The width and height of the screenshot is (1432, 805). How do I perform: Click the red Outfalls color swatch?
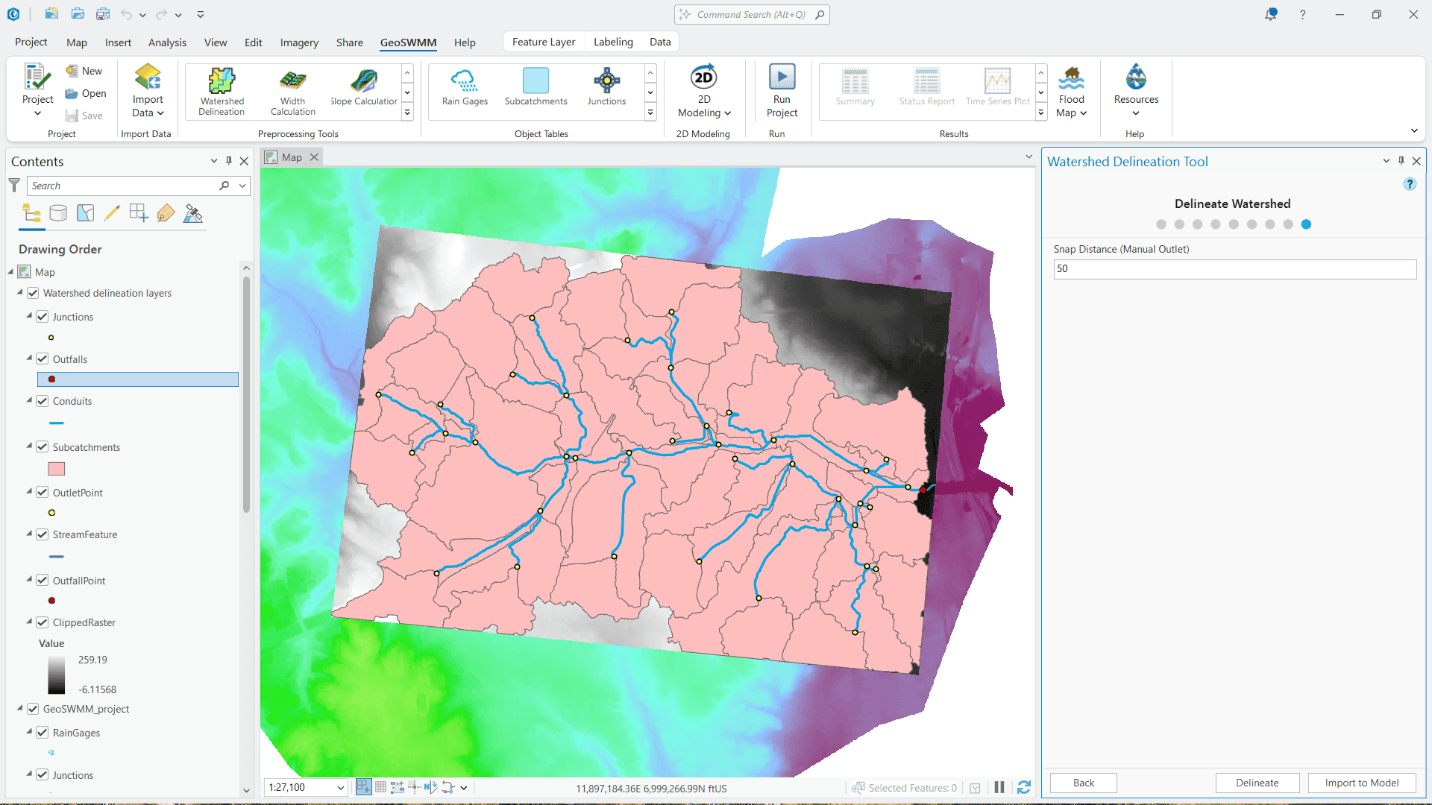click(51, 379)
